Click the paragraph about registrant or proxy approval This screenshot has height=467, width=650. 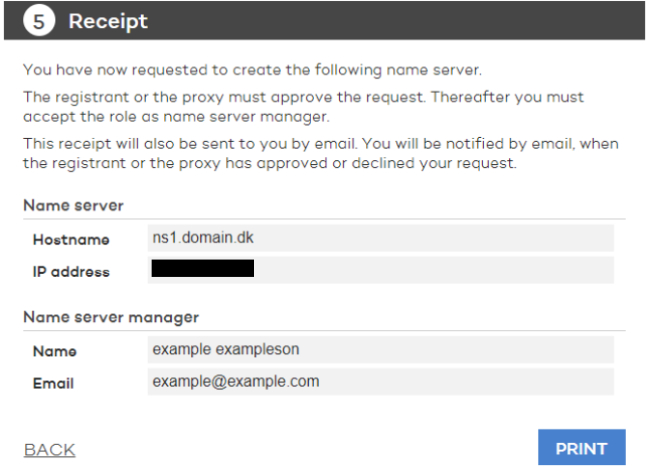303,107
